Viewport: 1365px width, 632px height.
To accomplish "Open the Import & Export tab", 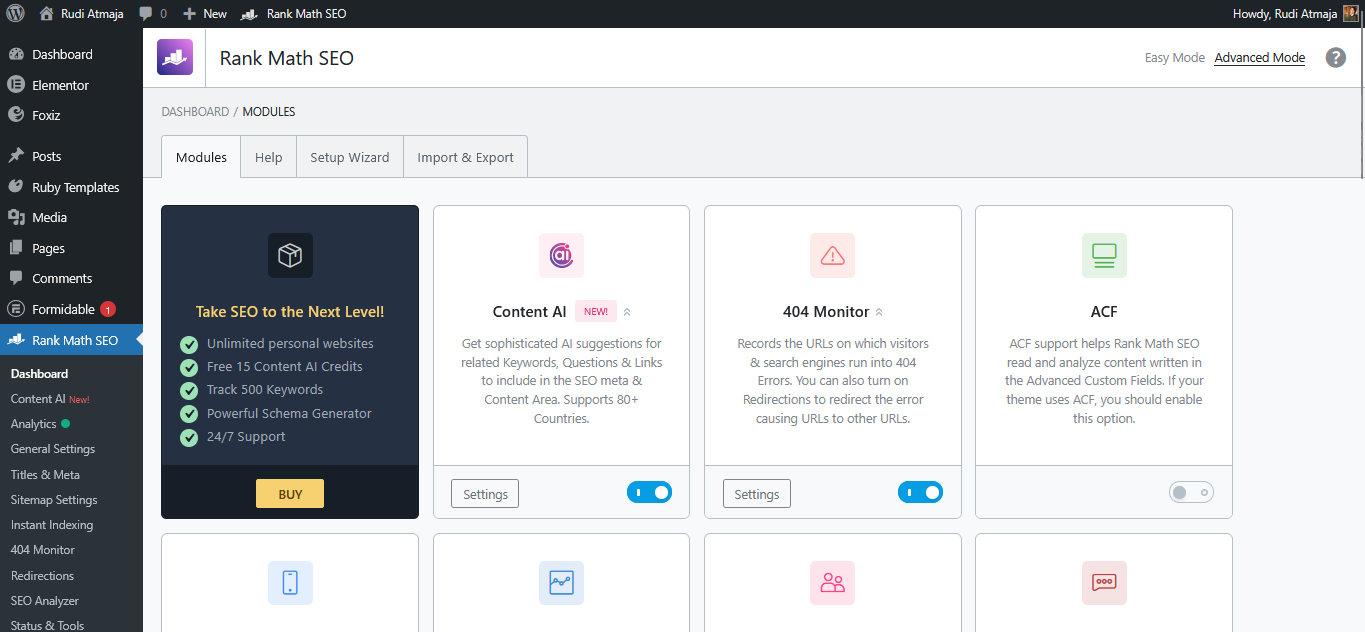I will click(465, 157).
